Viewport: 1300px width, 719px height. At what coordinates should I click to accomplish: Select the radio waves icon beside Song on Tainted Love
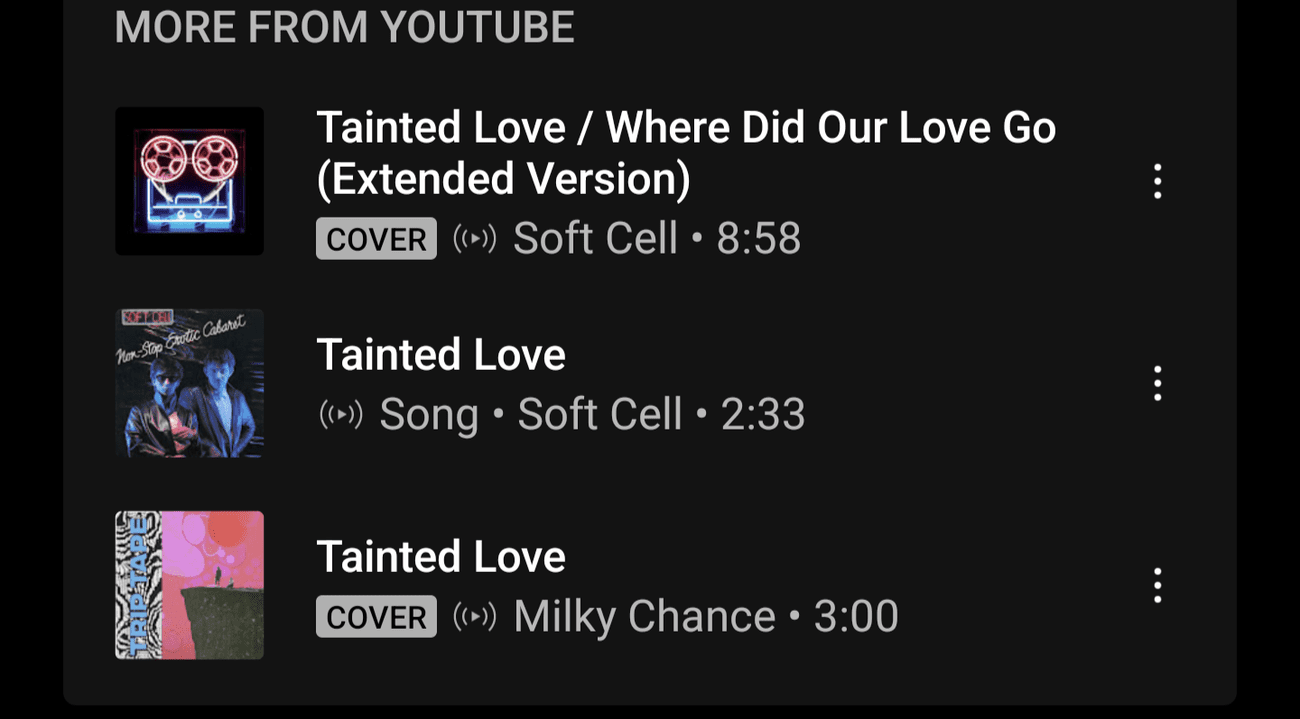coord(340,413)
